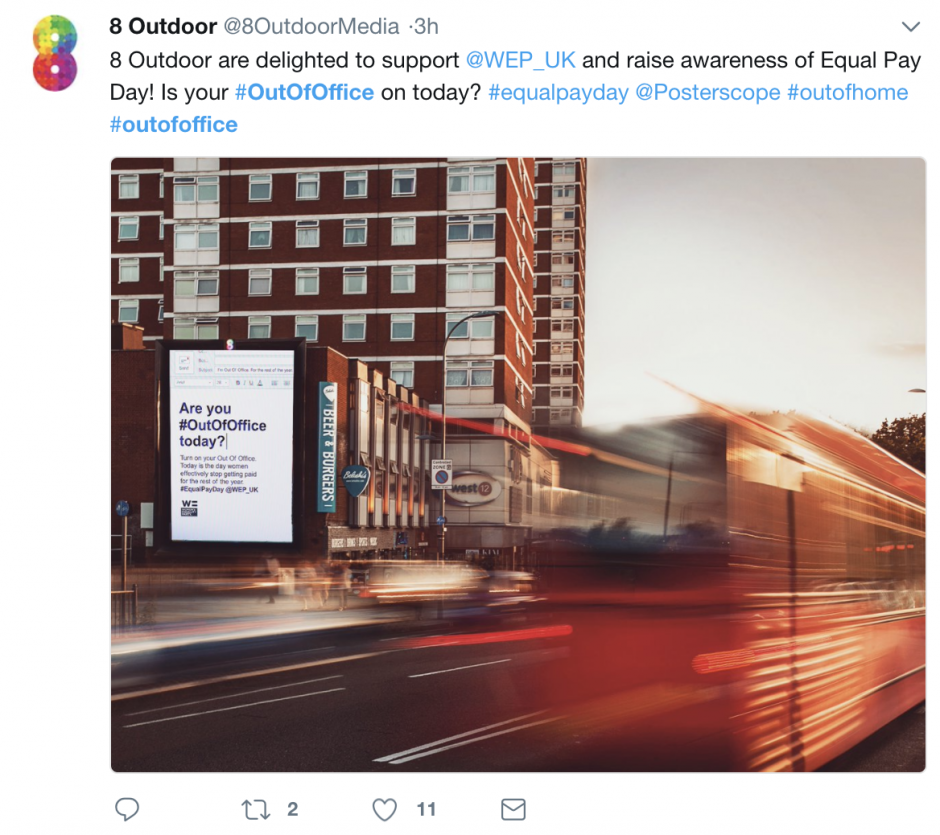Click the envelope direct message icon
The width and height of the screenshot is (940, 835).
tap(513, 809)
